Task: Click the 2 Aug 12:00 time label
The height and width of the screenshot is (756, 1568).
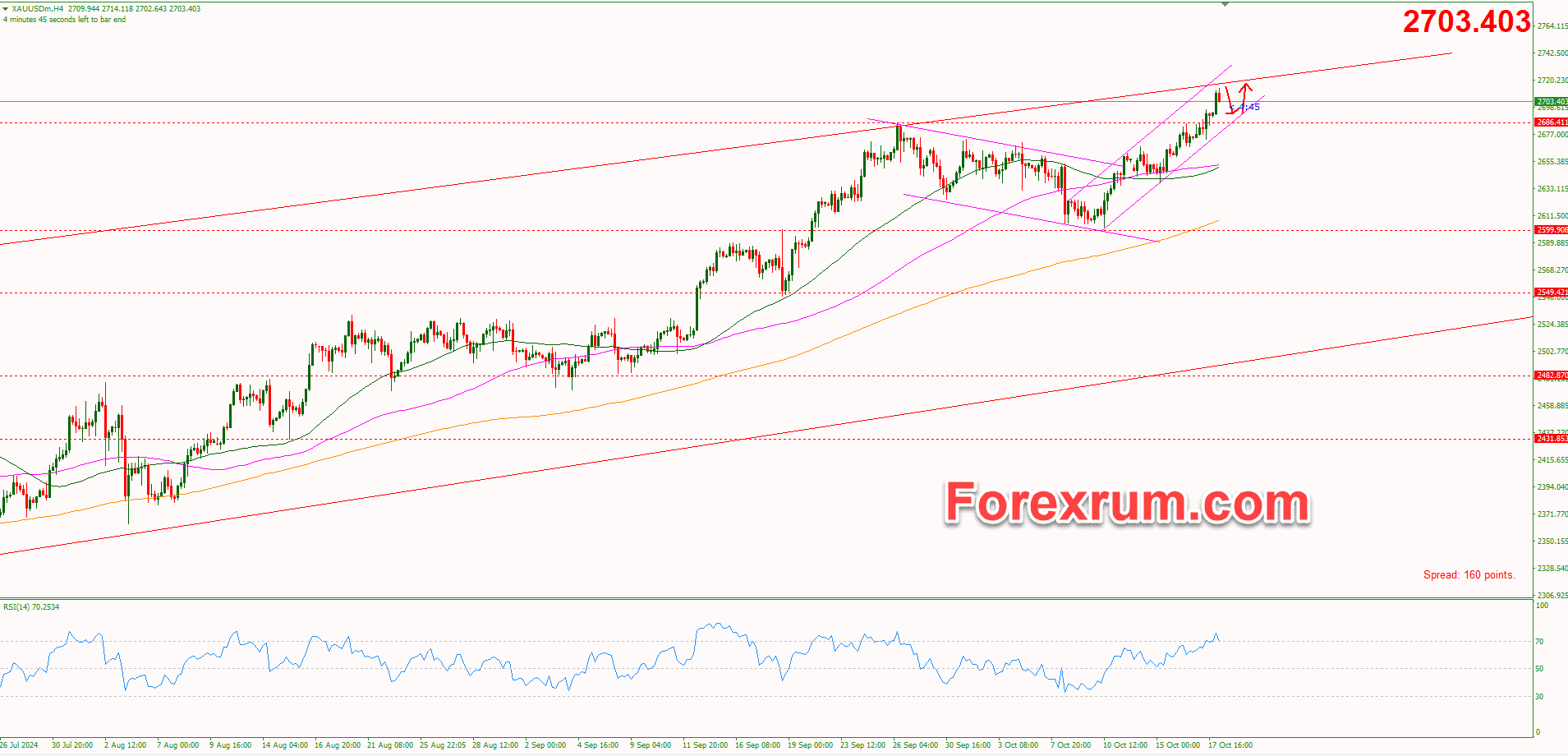Action: click(x=126, y=745)
